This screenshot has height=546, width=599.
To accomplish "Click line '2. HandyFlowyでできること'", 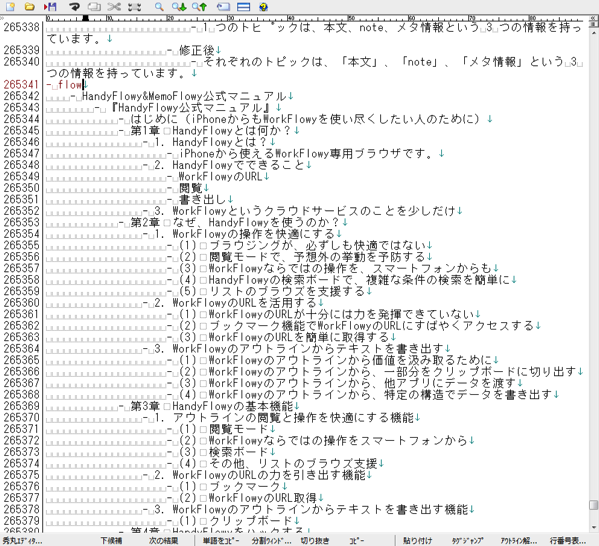I will (229, 165).
